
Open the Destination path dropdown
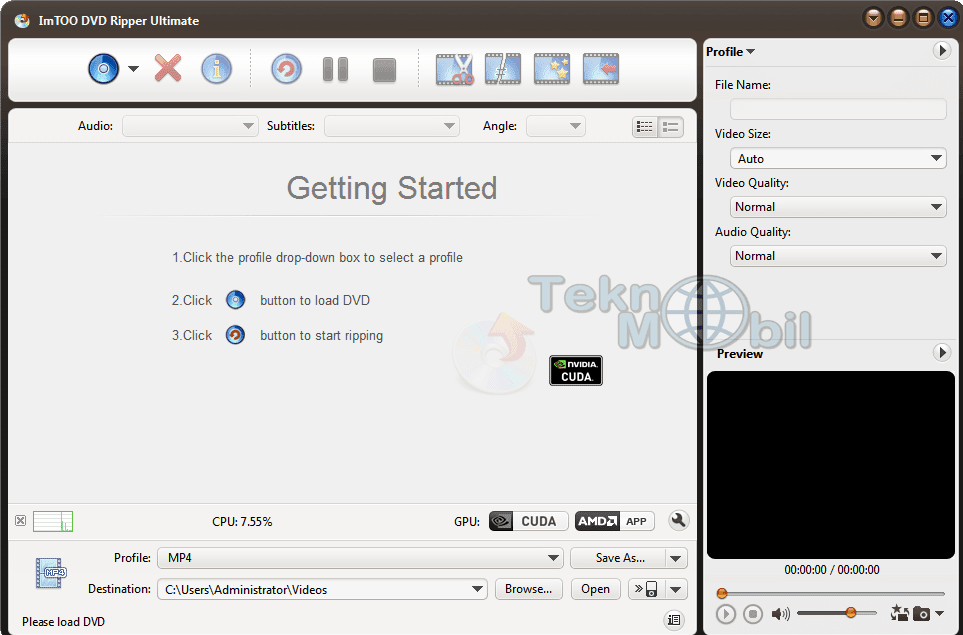pyautogui.click(x=477, y=589)
